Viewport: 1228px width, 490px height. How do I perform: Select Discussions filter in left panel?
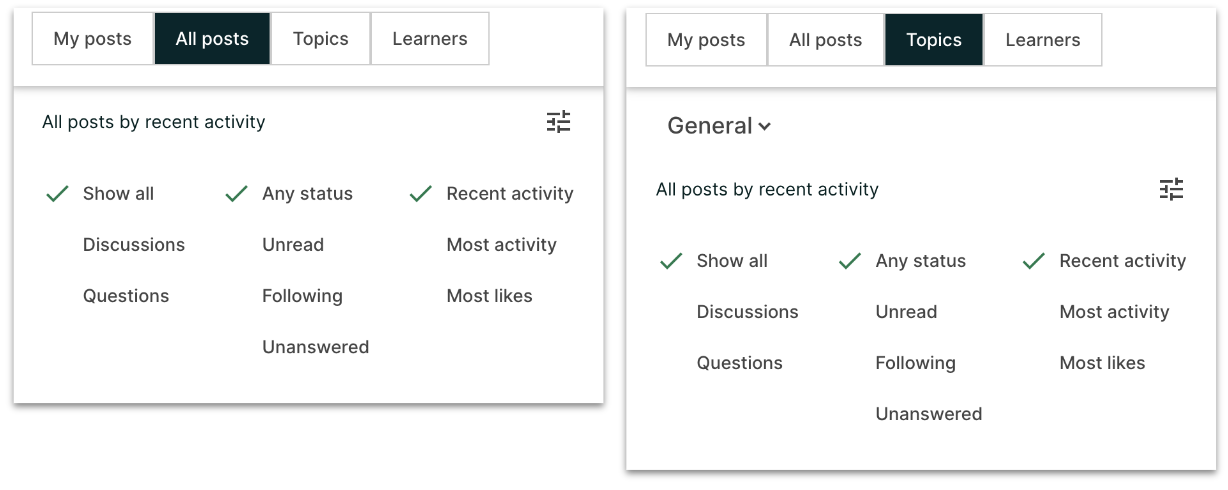click(x=134, y=245)
